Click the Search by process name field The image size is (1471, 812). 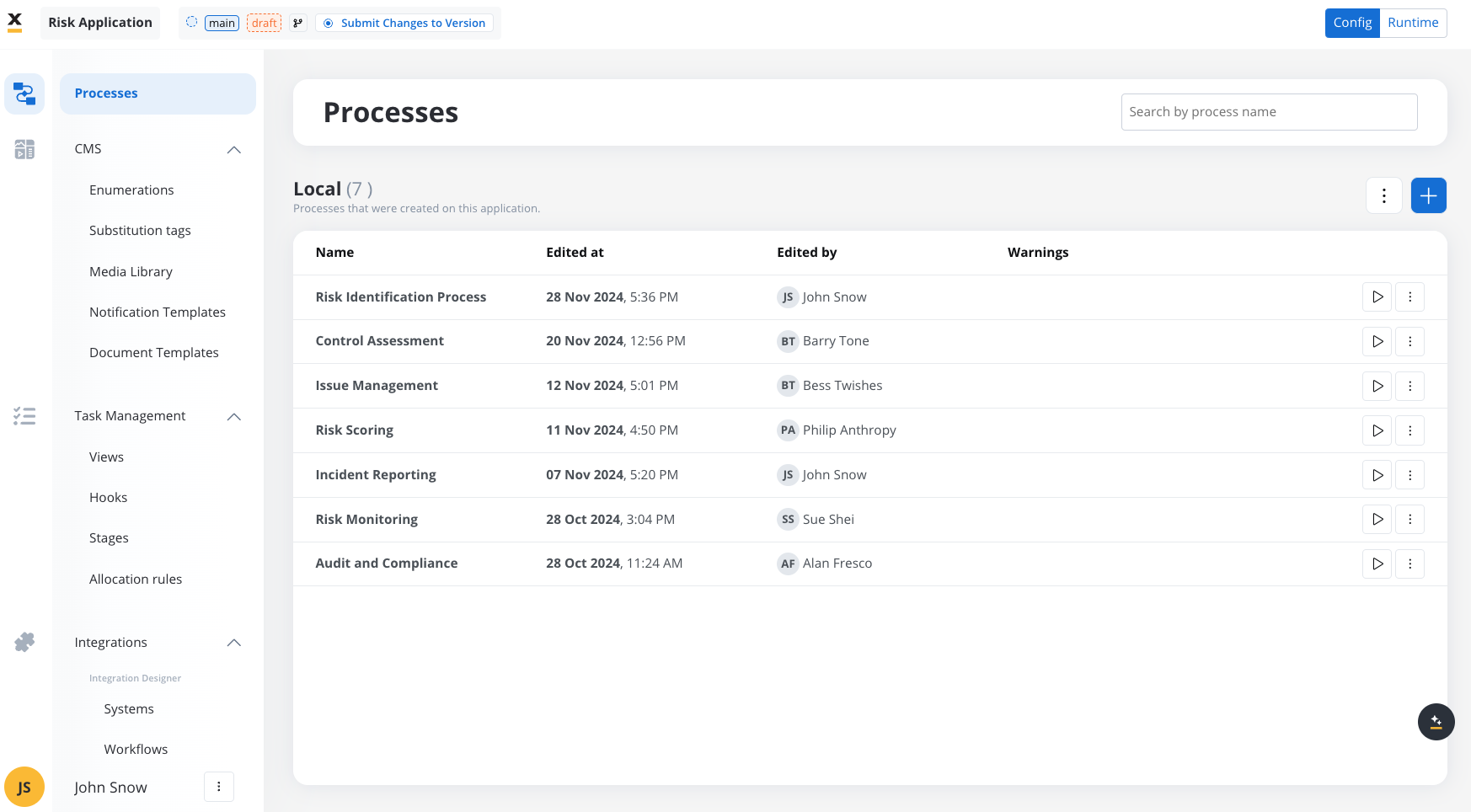click(x=1269, y=112)
